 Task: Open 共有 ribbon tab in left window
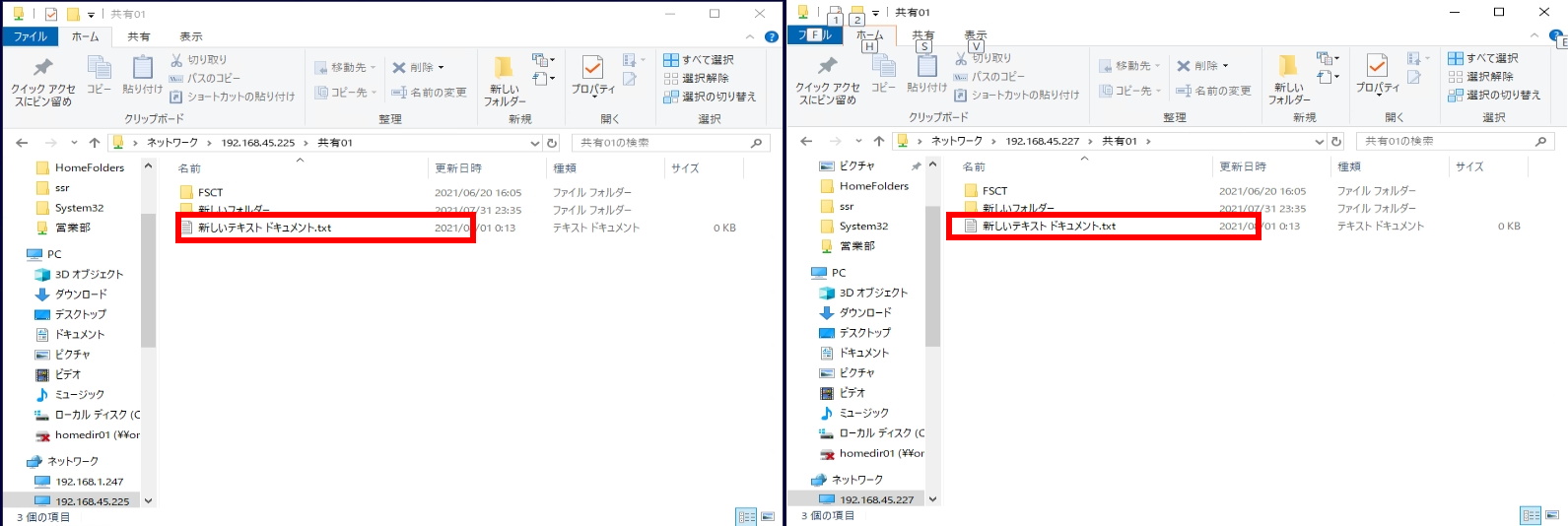[139, 36]
